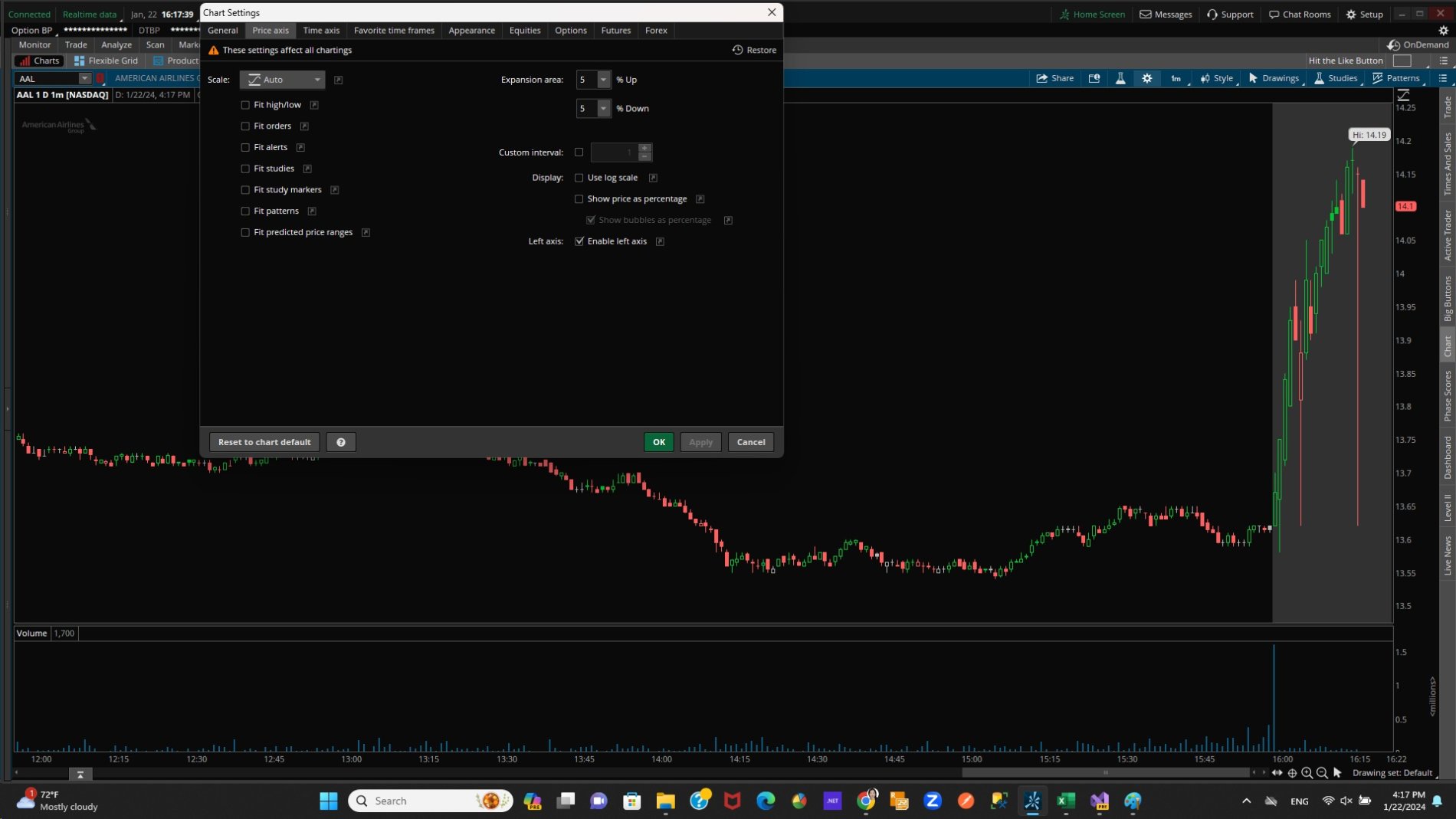Open the Active Trader side tab
The height and width of the screenshot is (819, 1456).
click(1448, 235)
